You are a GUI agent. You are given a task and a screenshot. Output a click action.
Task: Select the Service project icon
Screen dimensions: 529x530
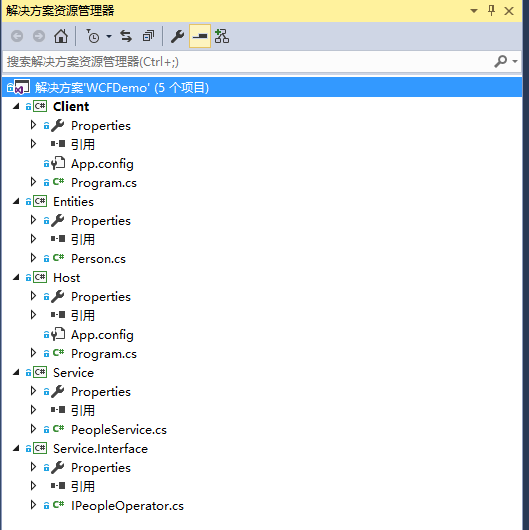pos(40,372)
